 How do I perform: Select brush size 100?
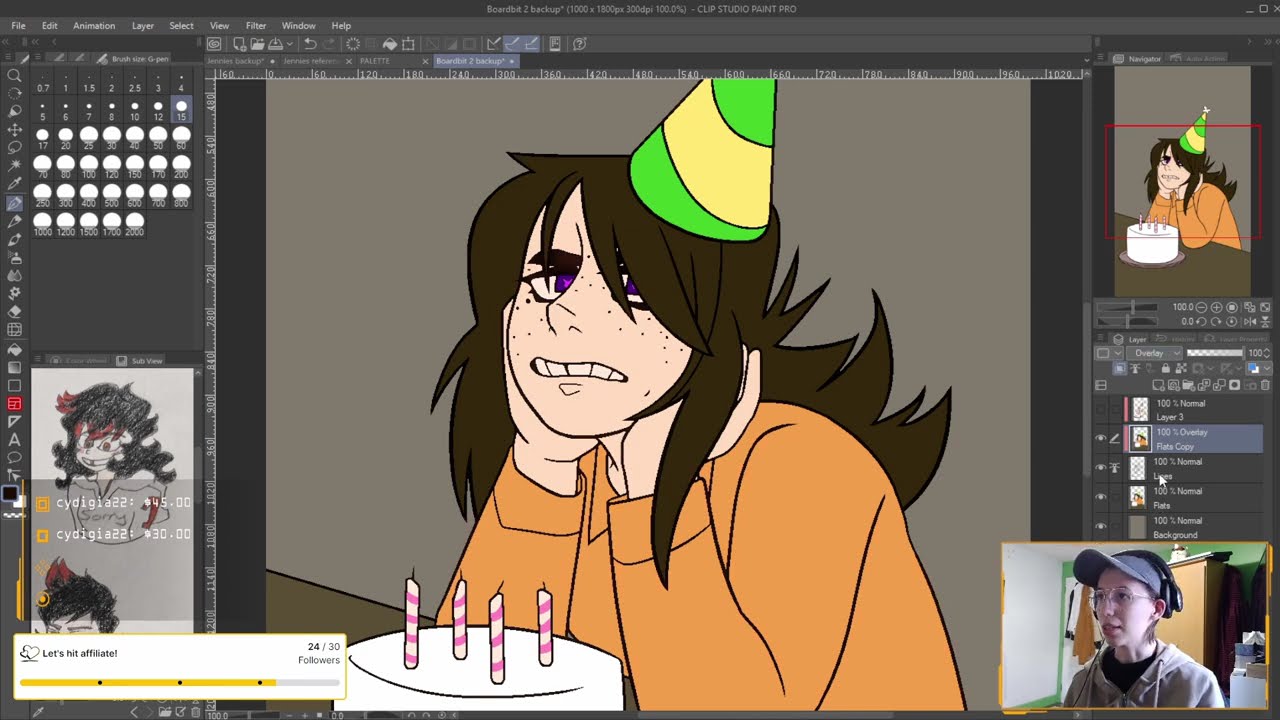pos(88,167)
